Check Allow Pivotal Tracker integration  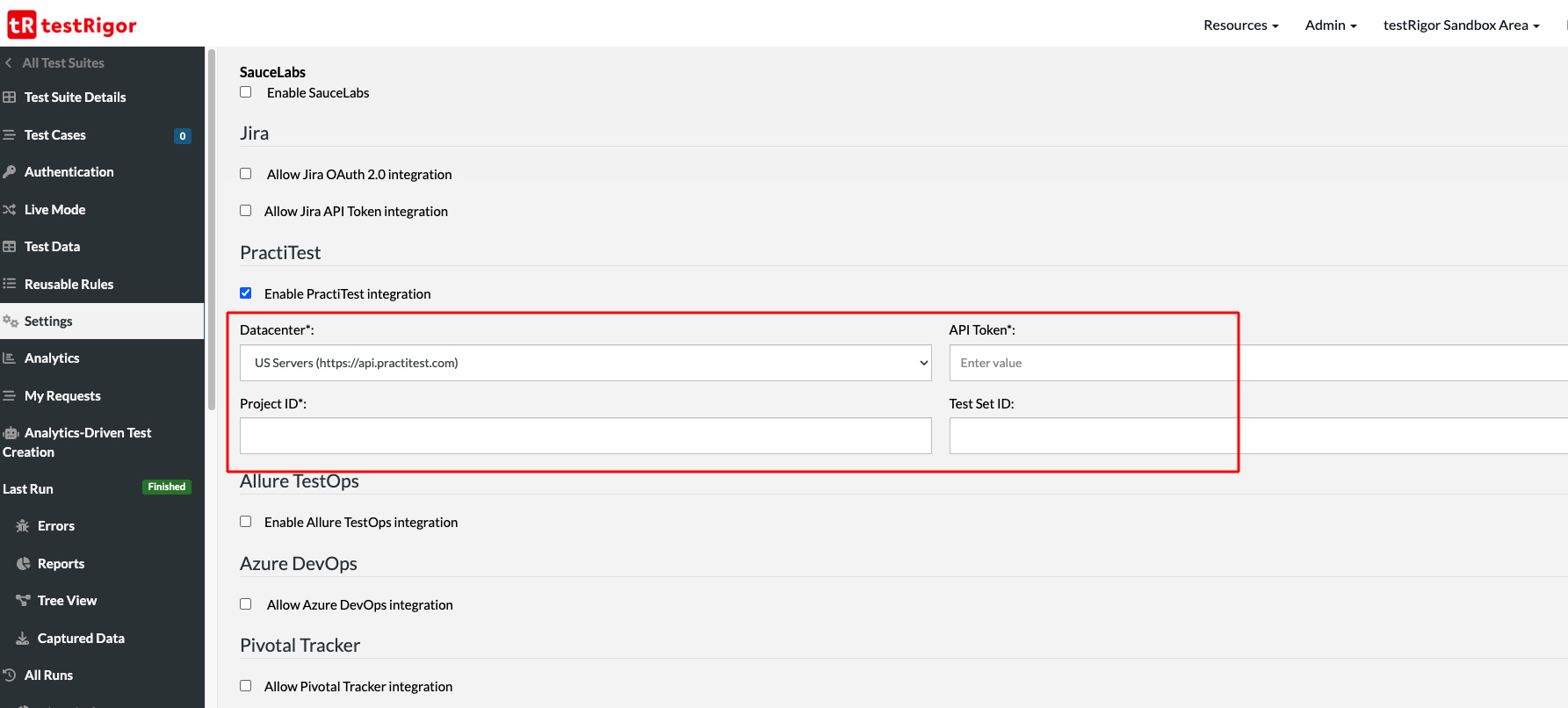[246, 686]
